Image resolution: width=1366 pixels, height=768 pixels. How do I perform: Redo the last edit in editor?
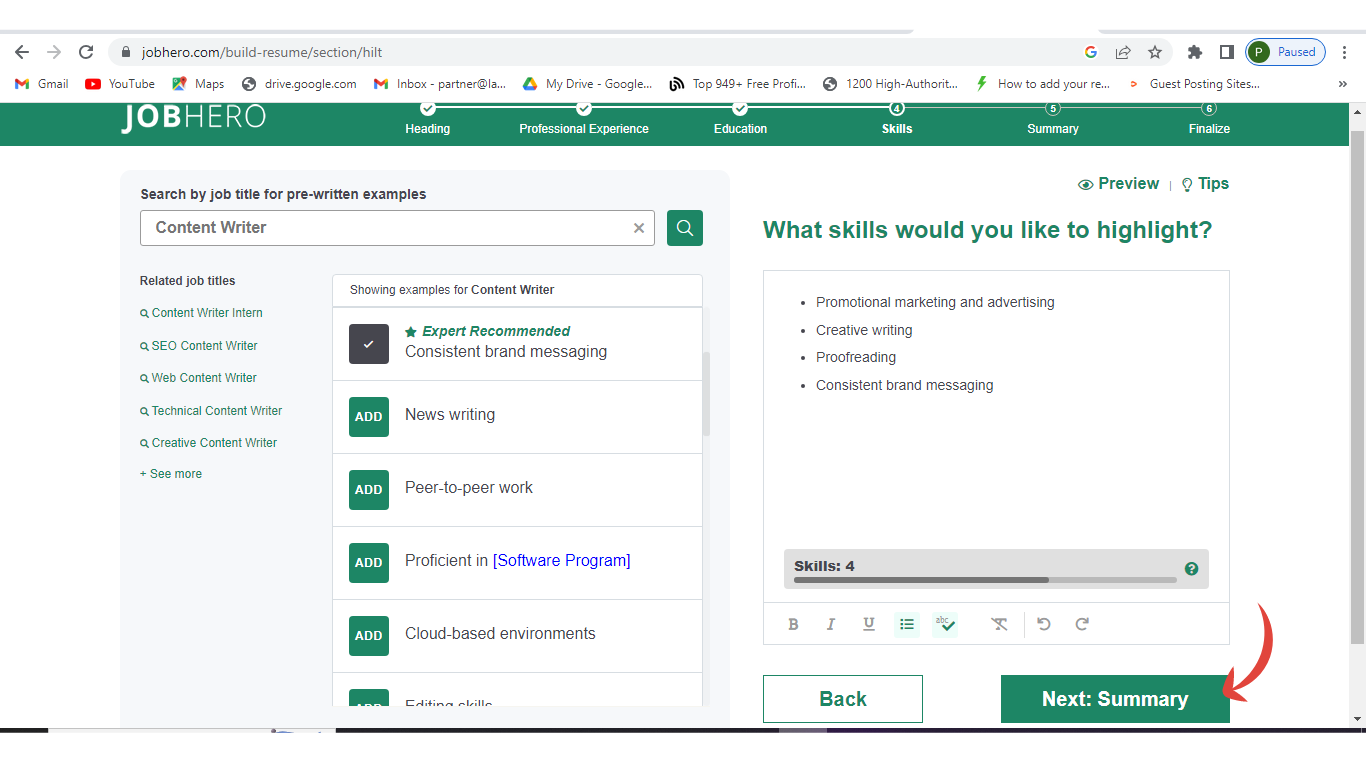1082,624
